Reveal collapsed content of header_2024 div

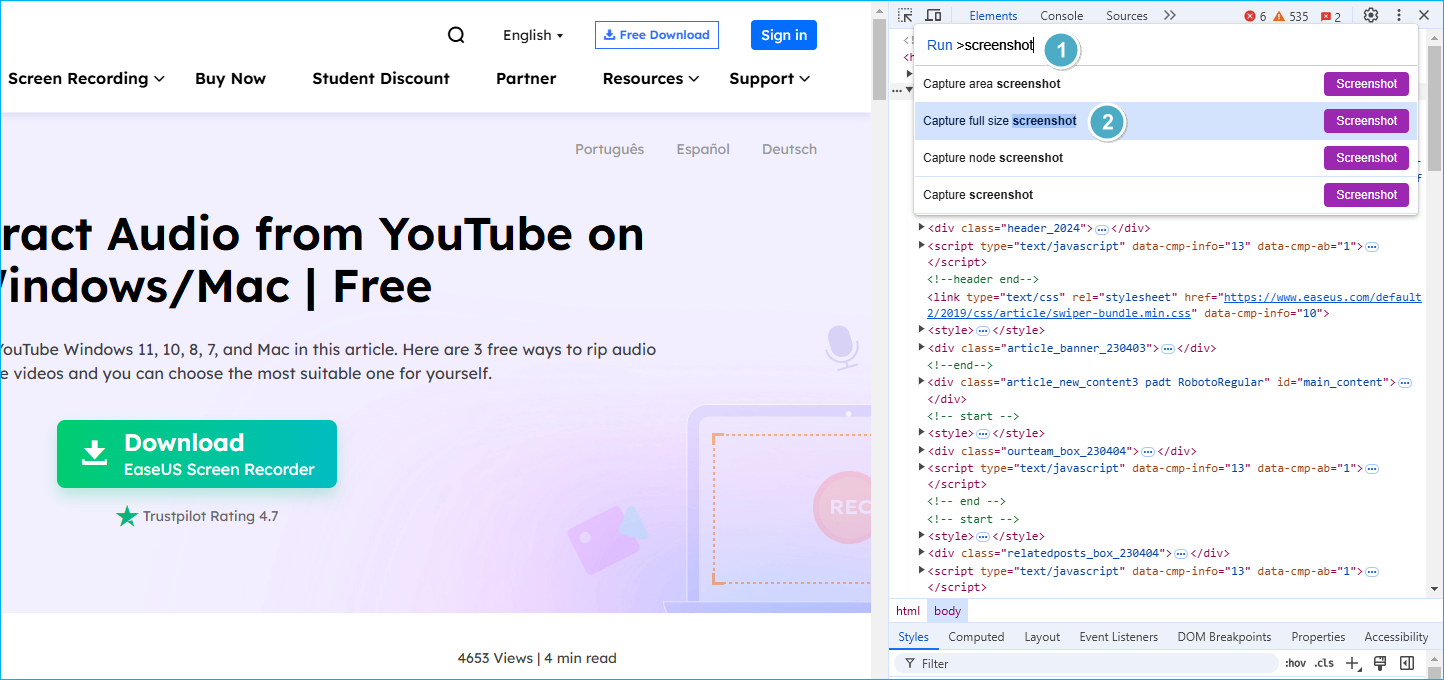coord(1102,229)
